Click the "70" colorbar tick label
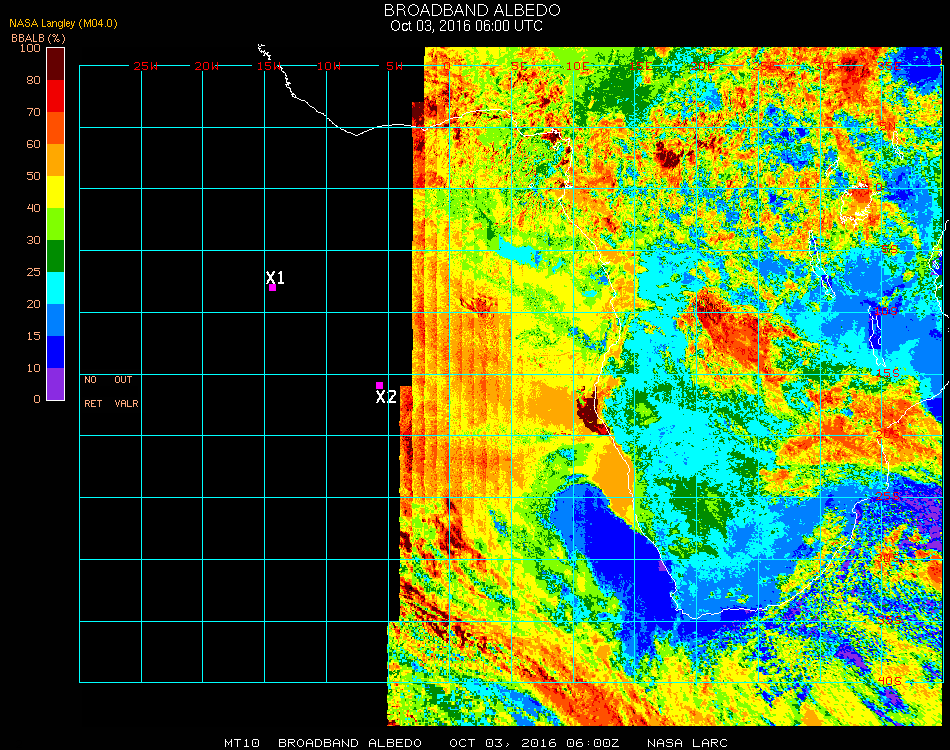Viewport: 950px width, 750px height. pos(33,112)
